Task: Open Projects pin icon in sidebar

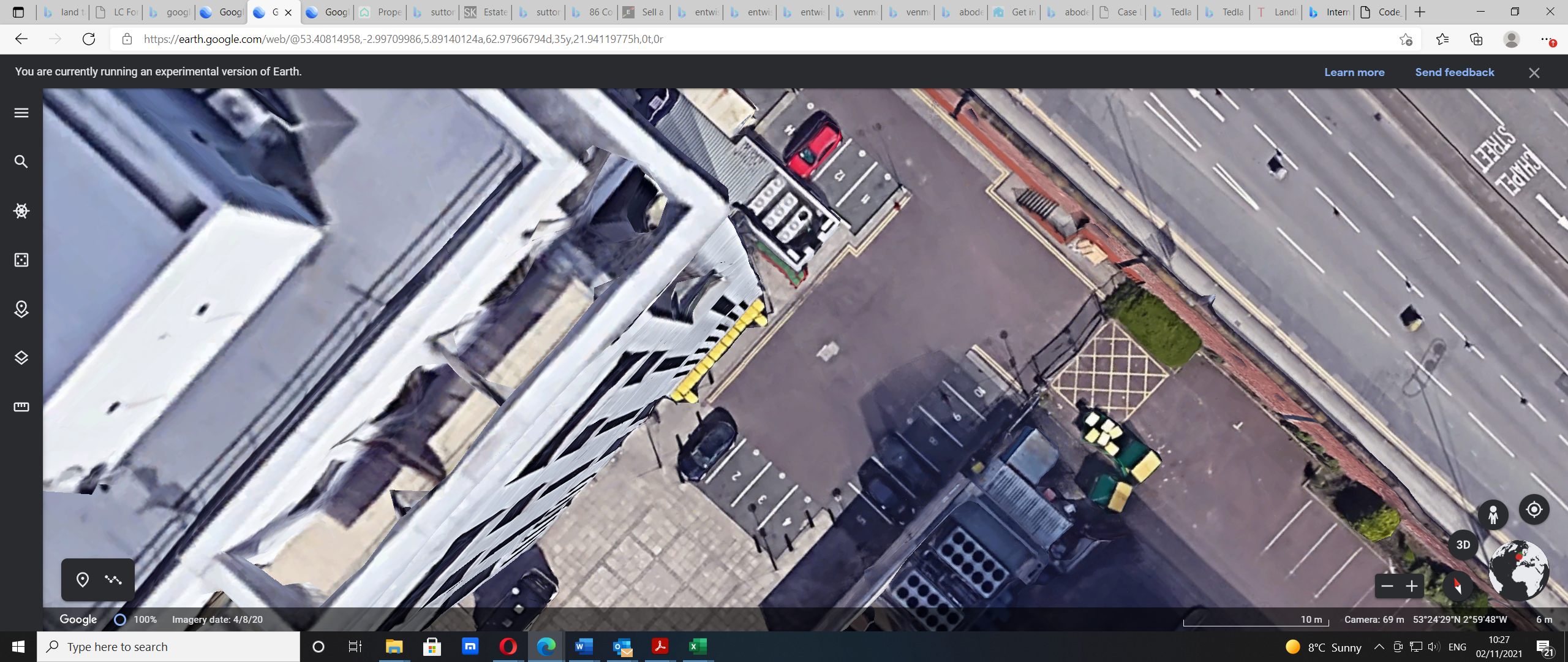Action: tap(21, 309)
